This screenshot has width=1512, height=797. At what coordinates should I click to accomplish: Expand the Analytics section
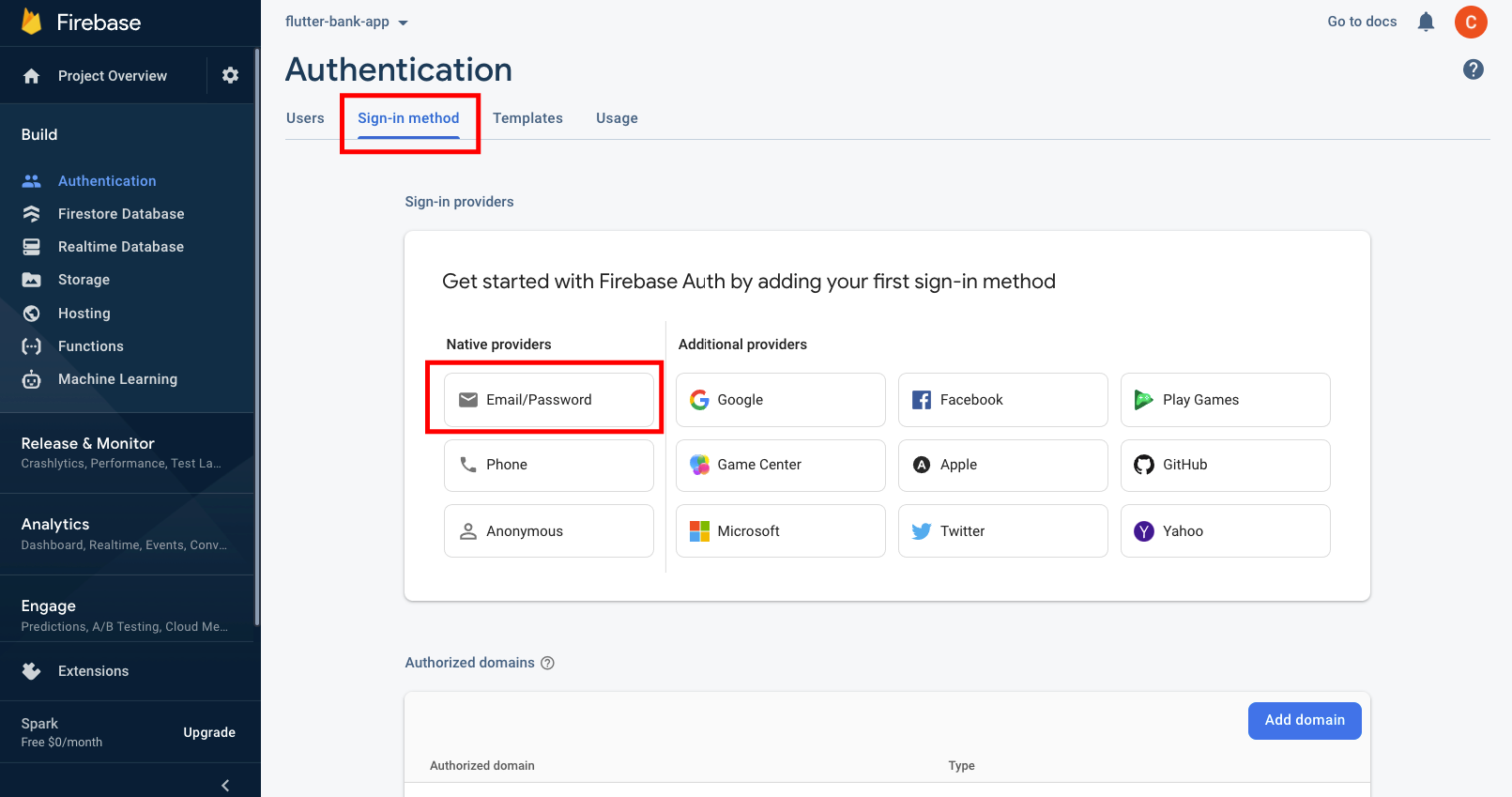tap(127, 533)
